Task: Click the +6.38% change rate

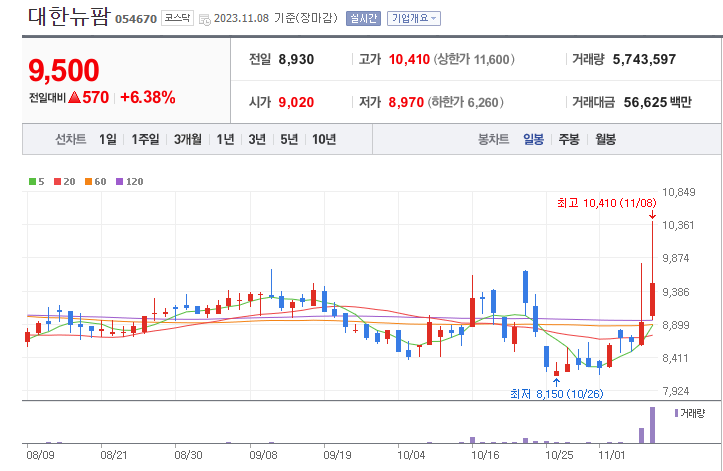Action: 148,97
